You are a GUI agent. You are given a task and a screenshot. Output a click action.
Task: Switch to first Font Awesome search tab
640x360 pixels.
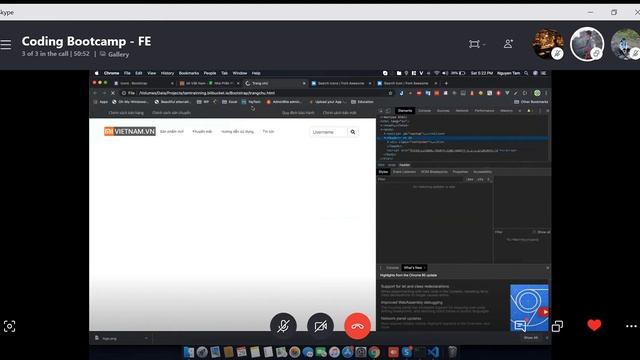341,83
